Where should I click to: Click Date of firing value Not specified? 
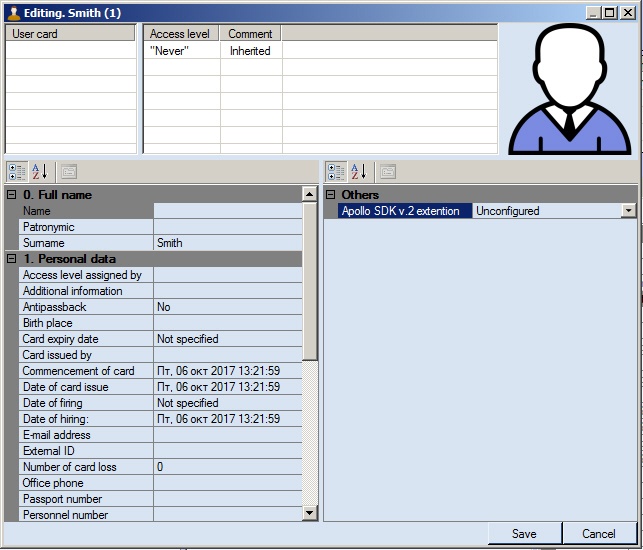pos(228,403)
